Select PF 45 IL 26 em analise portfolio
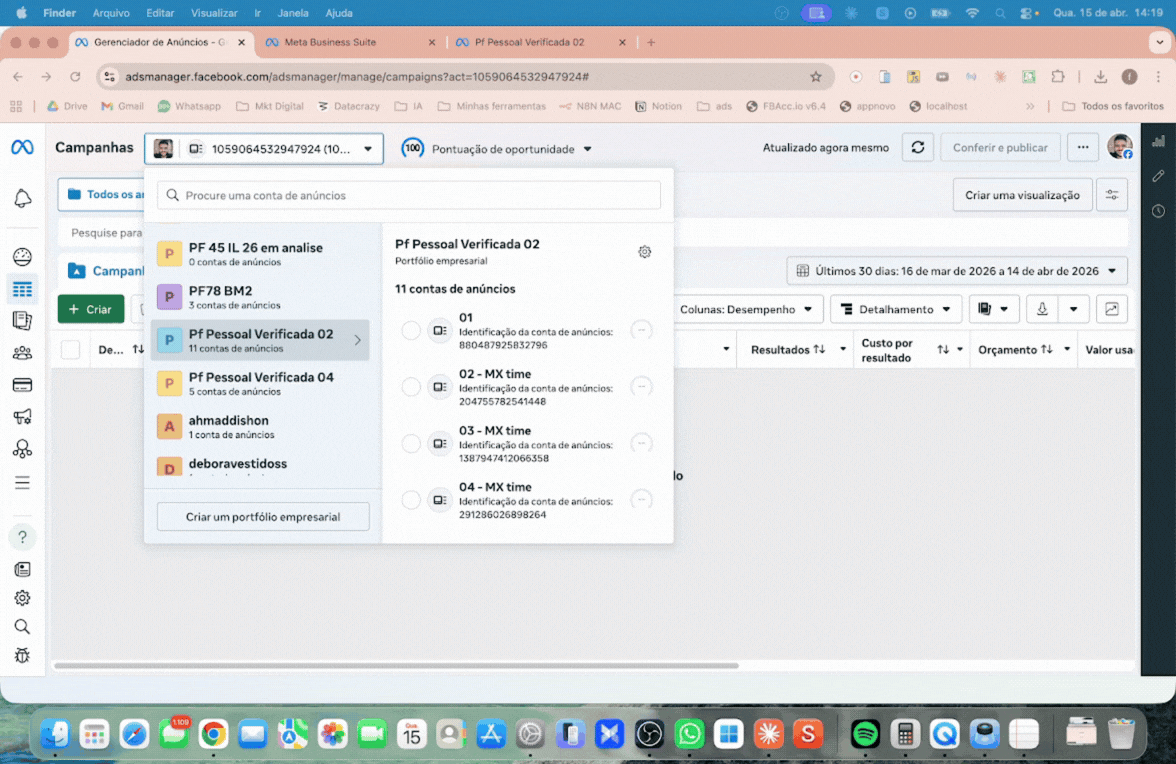1176x764 pixels. tap(260, 254)
